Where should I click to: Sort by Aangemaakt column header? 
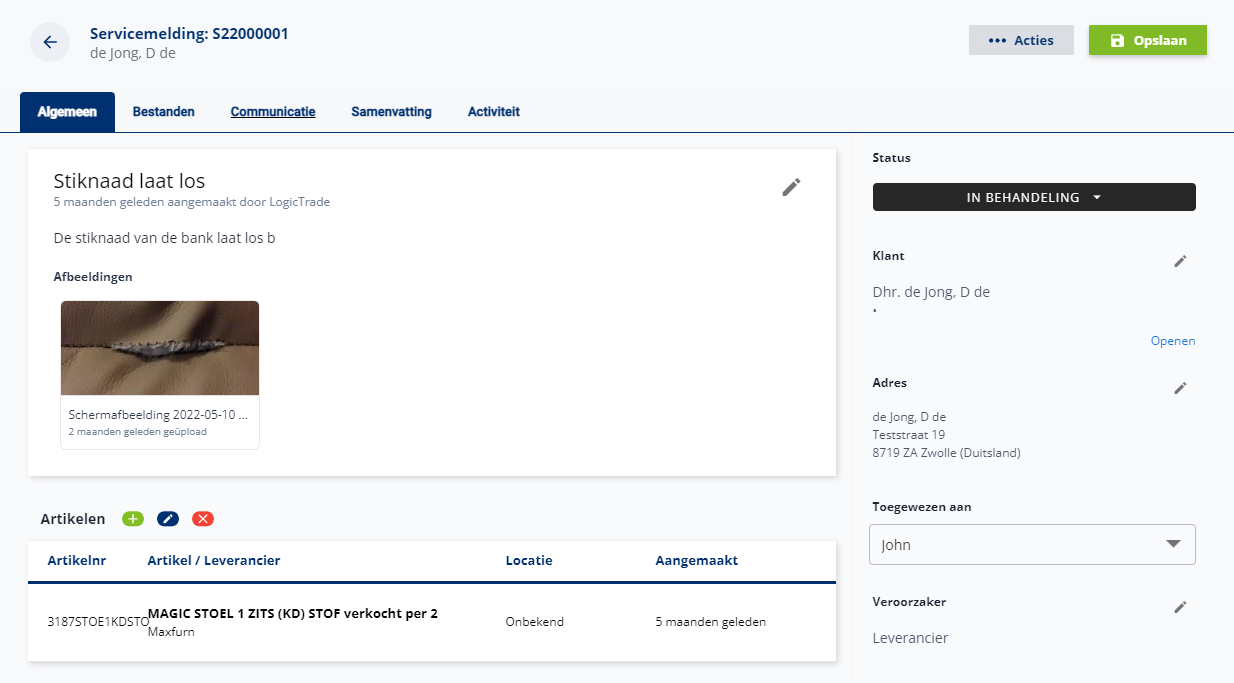click(696, 561)
